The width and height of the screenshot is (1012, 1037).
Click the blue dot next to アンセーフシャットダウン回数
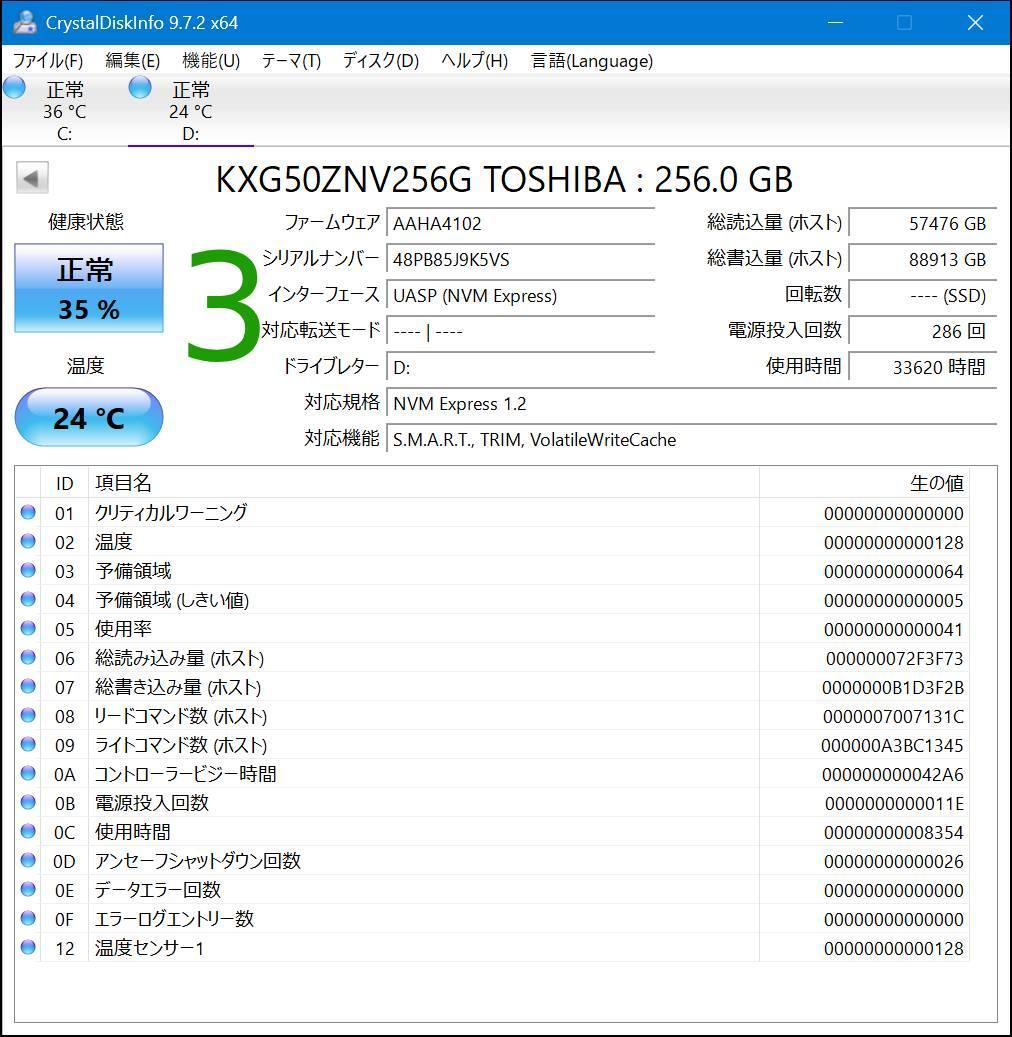pyautogui.click(x=30, y=861)
